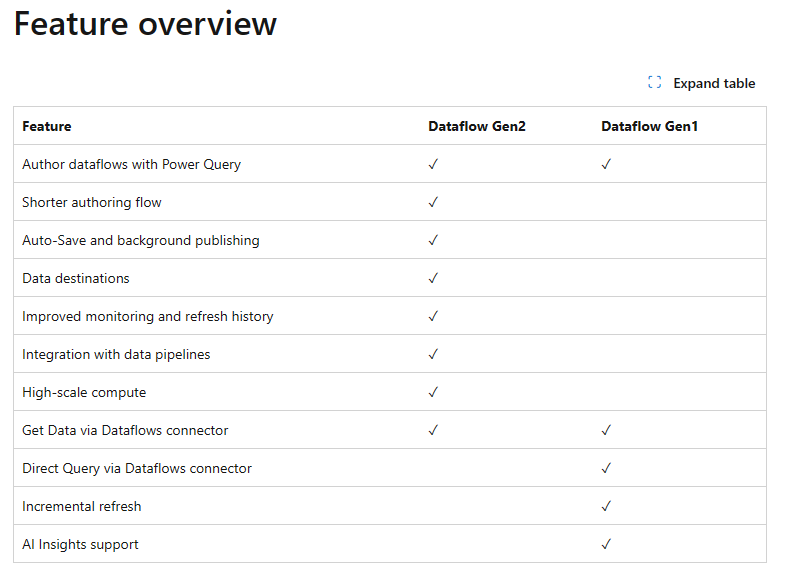
Task: Click the Dataflow Gen1 column header
Action: [x=650, y=126]
